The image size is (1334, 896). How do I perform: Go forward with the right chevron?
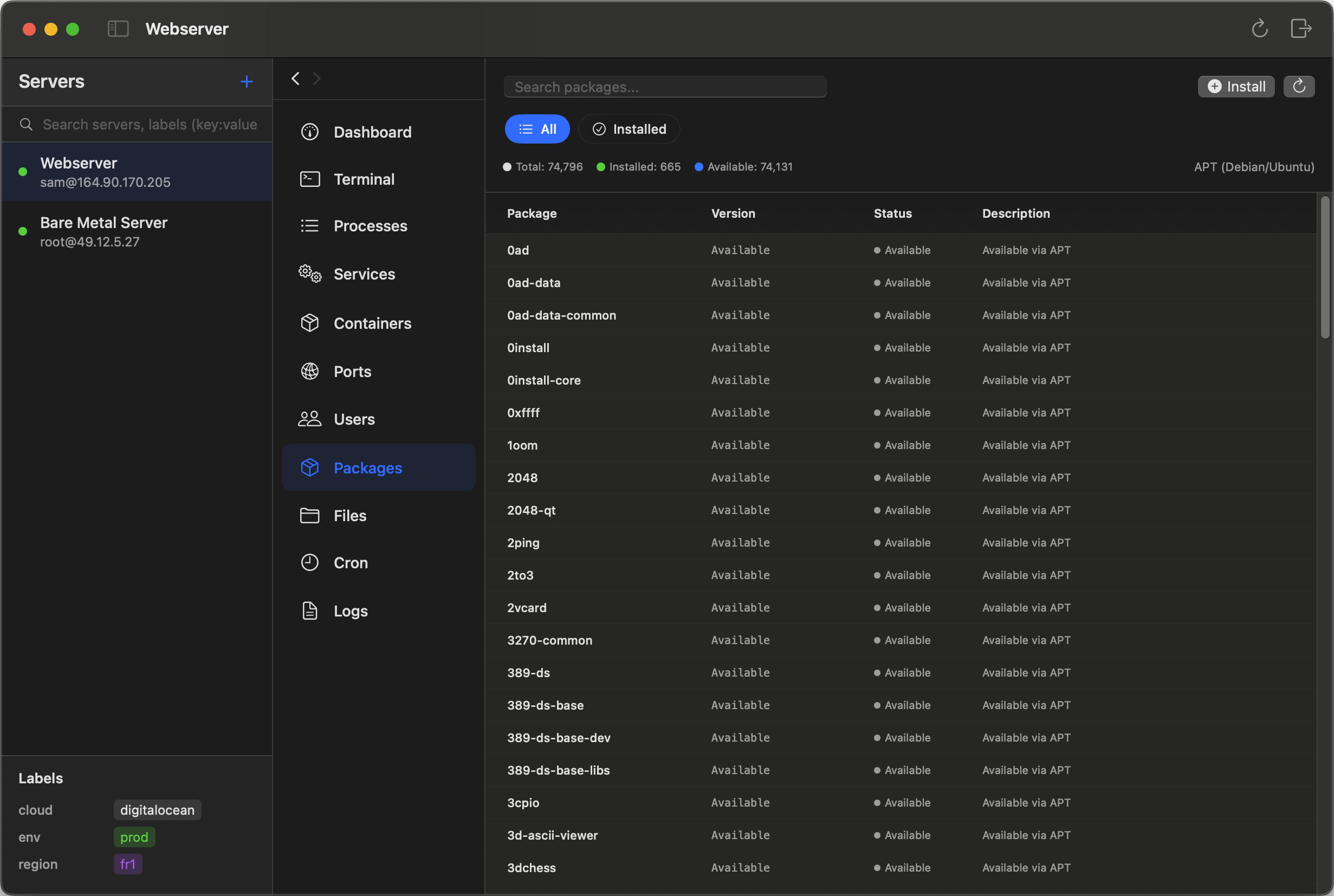tap(316, 79)
